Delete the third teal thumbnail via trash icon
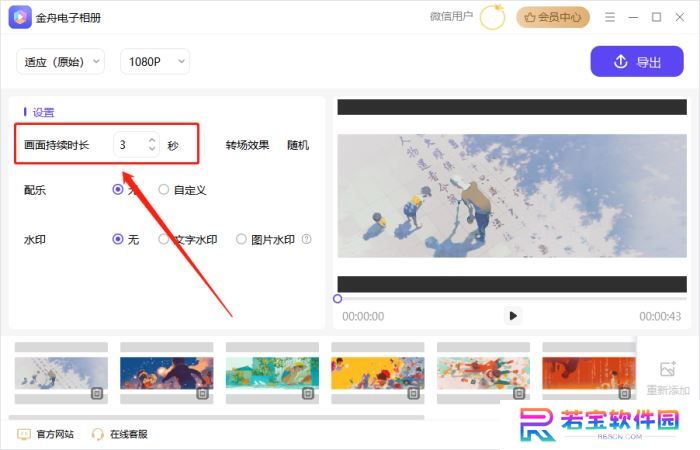This screenshot has width=700, height=450. click(x=308, y=393)
